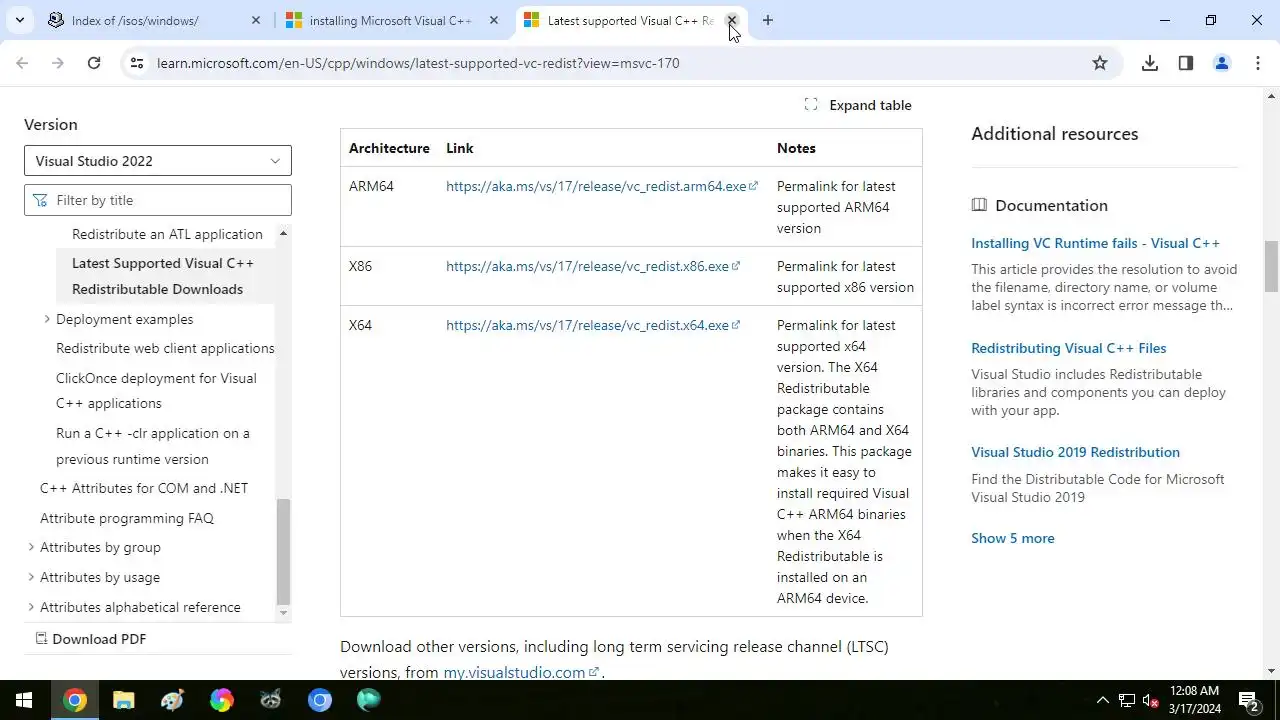Open Redistributing Visual C++ Files link
The width and height of the screenshot is (1280, 720).
[x=1068, y=348]
